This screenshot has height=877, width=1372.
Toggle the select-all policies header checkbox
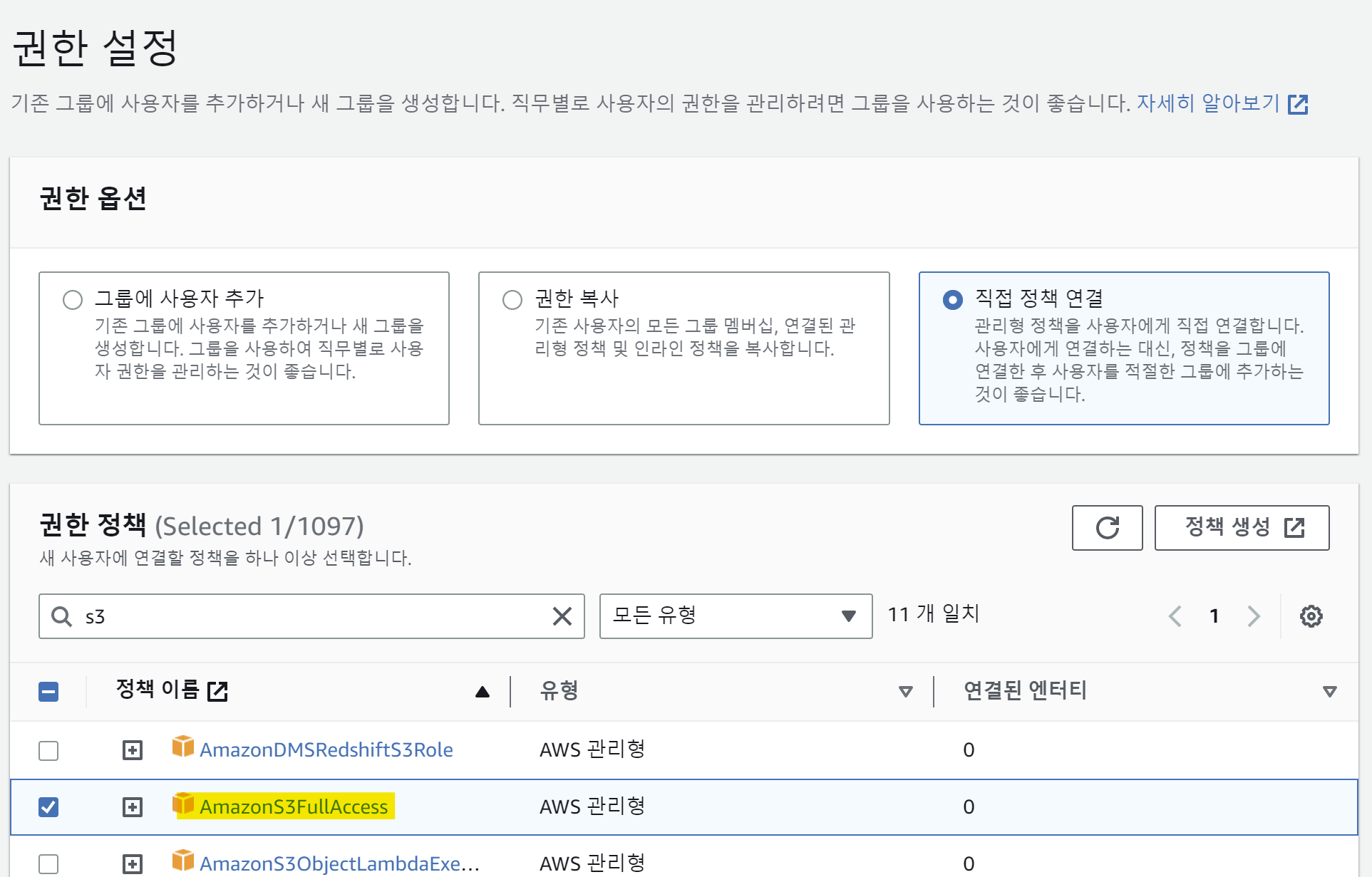click(x=48, y=692)
